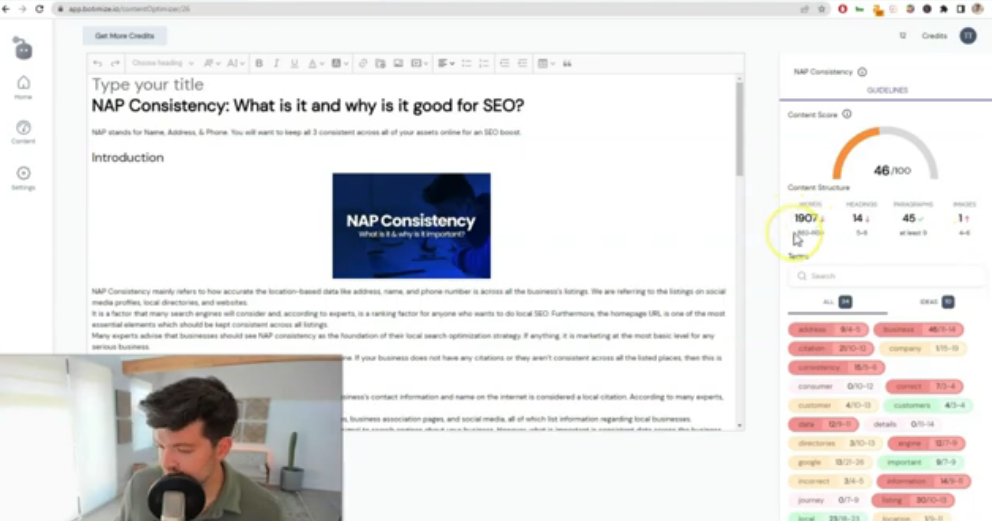Click the 'address' term chip
The height and width of the screenshot is (521, 992).
pos(828,329)
